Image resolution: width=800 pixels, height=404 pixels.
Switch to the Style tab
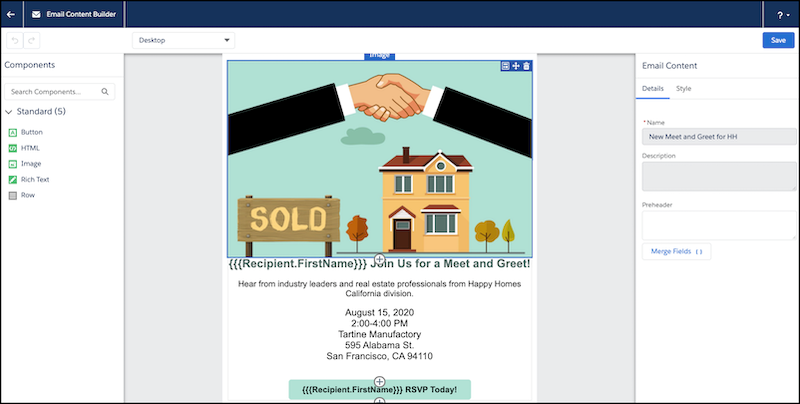(683, 89)
